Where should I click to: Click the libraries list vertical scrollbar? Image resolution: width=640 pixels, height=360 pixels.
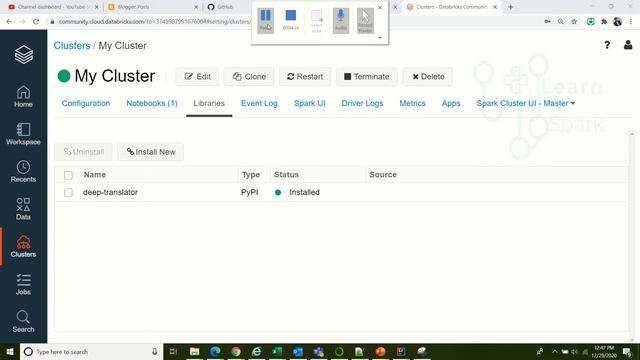click(x=632, y=236)
